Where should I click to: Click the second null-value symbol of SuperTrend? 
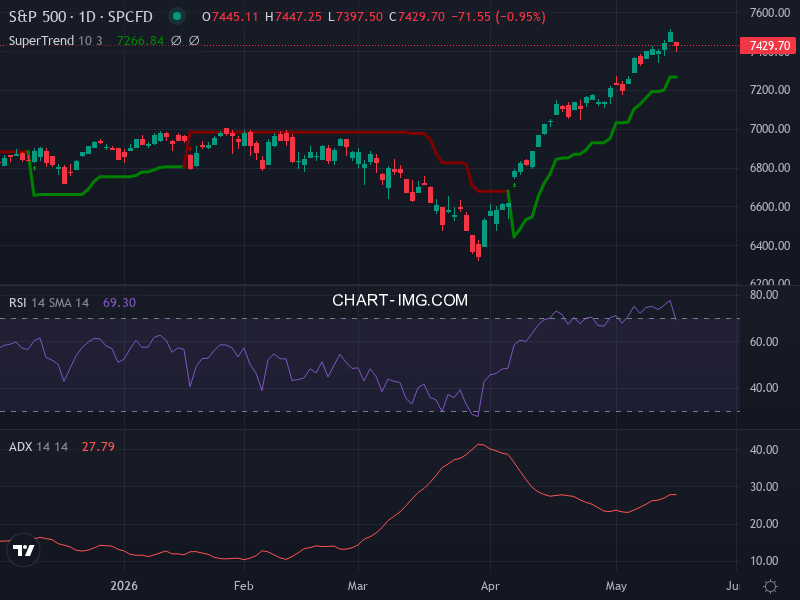tap(194, 40)
